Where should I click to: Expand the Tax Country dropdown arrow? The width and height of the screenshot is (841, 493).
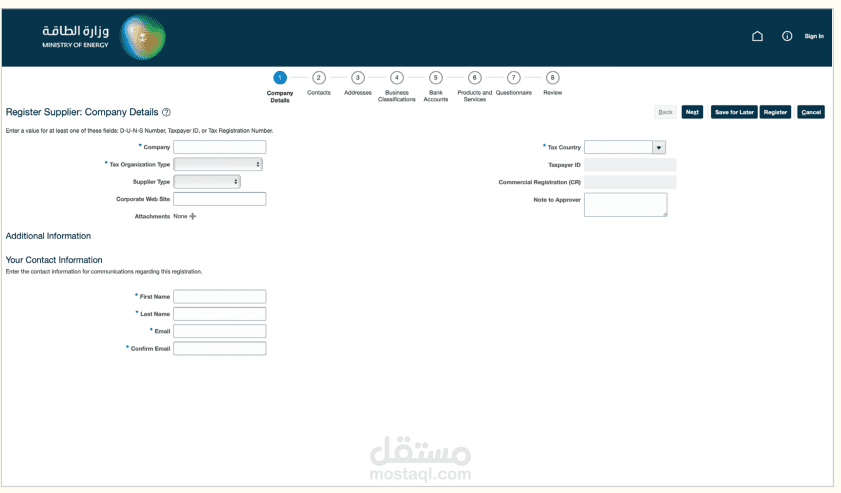click(x=659, y=148)
